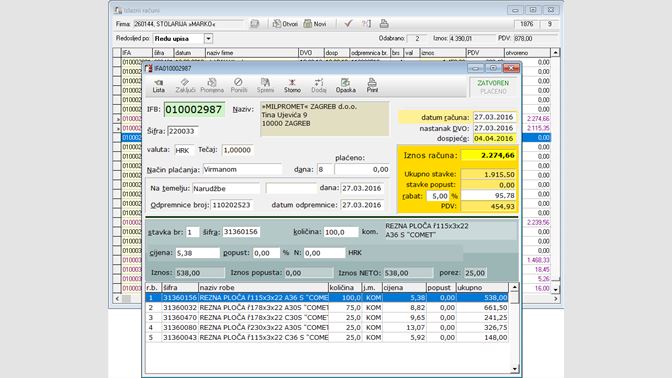This screenshot has height=378, width=672.
Task: Click the cijena field 5,38
Action: (197, 253)
